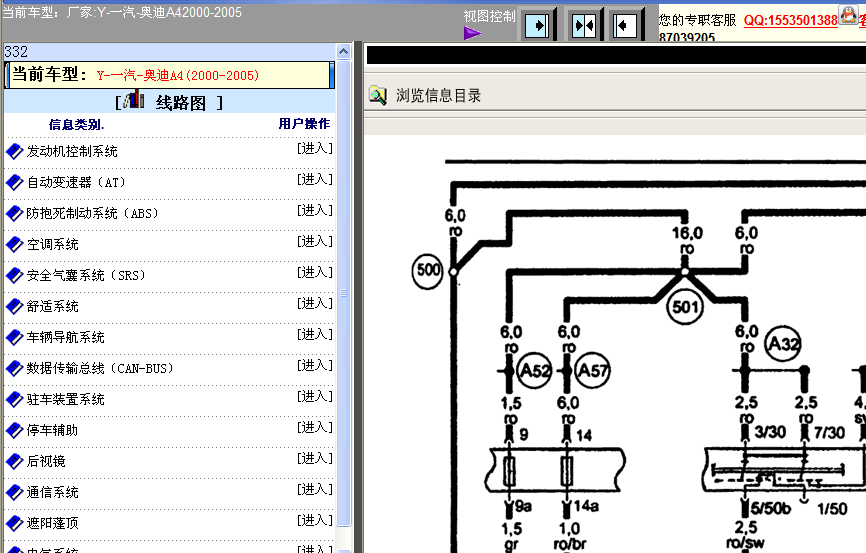Click [进入] for 防抱死制动系统（ABS）
The image size is (866, 553).
(315, 210)
